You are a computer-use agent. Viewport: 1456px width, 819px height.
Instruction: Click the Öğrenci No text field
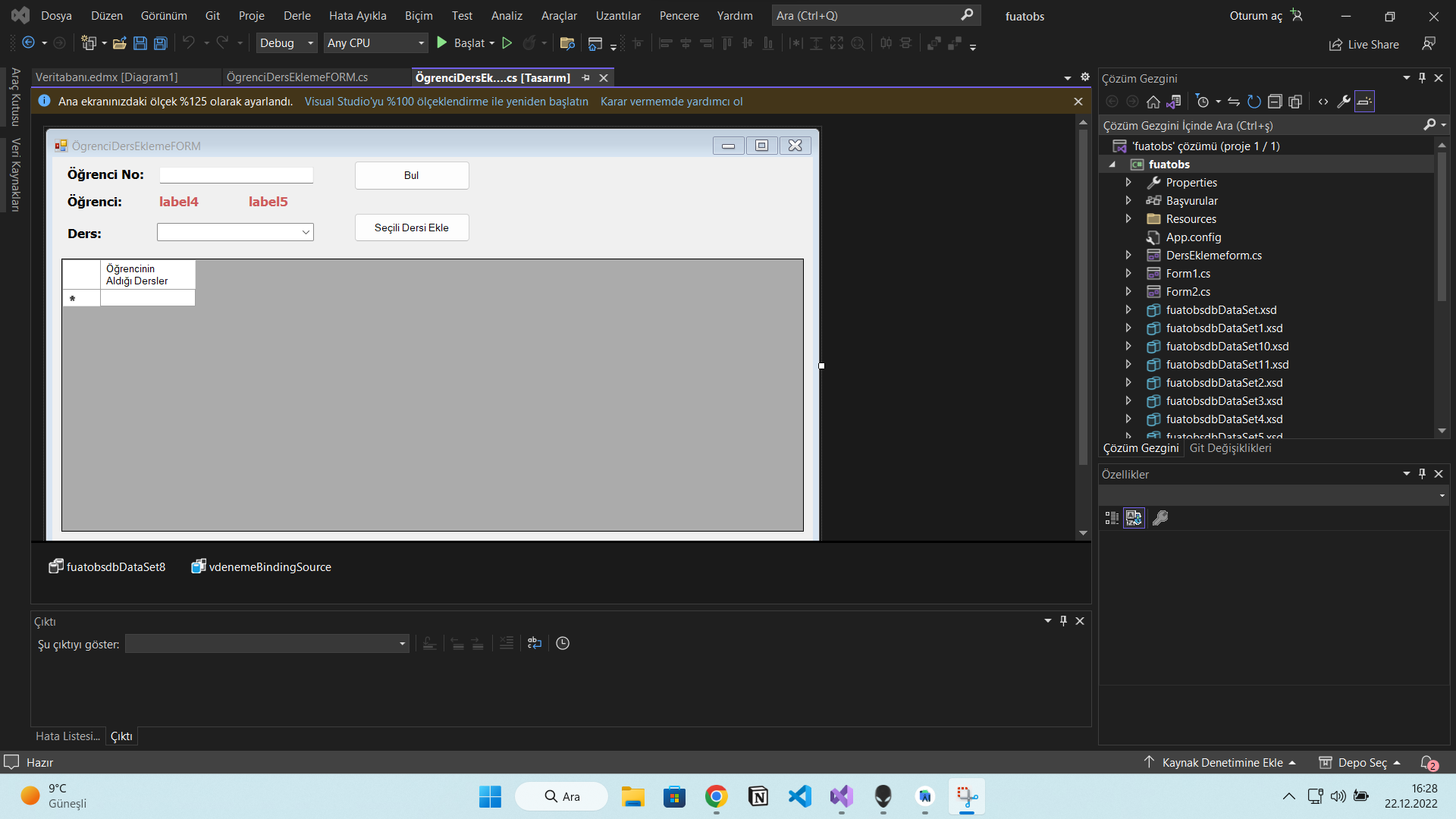click(x=236, y=175)
